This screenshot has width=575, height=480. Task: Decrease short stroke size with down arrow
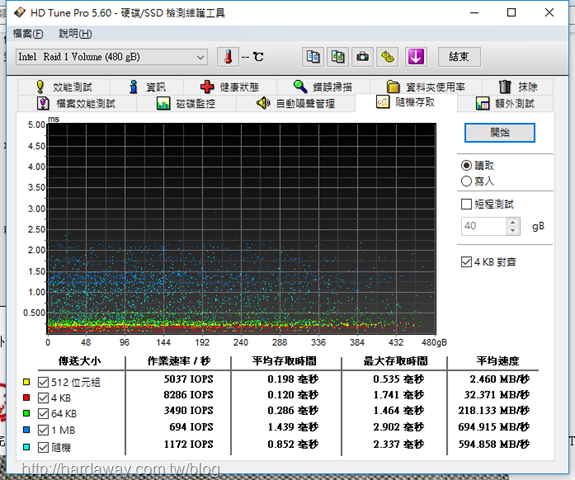513,231
